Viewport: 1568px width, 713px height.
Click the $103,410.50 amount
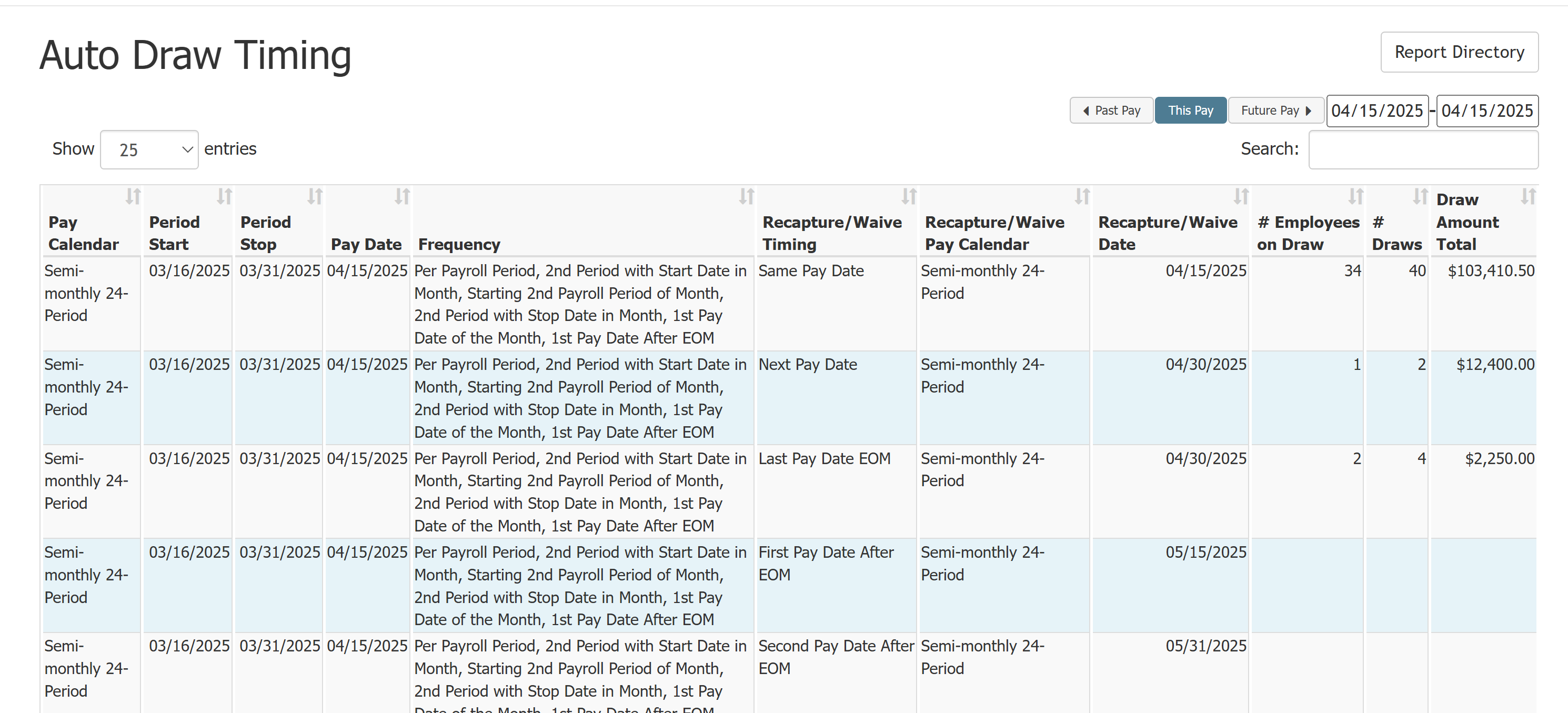tap(1491, 271)
